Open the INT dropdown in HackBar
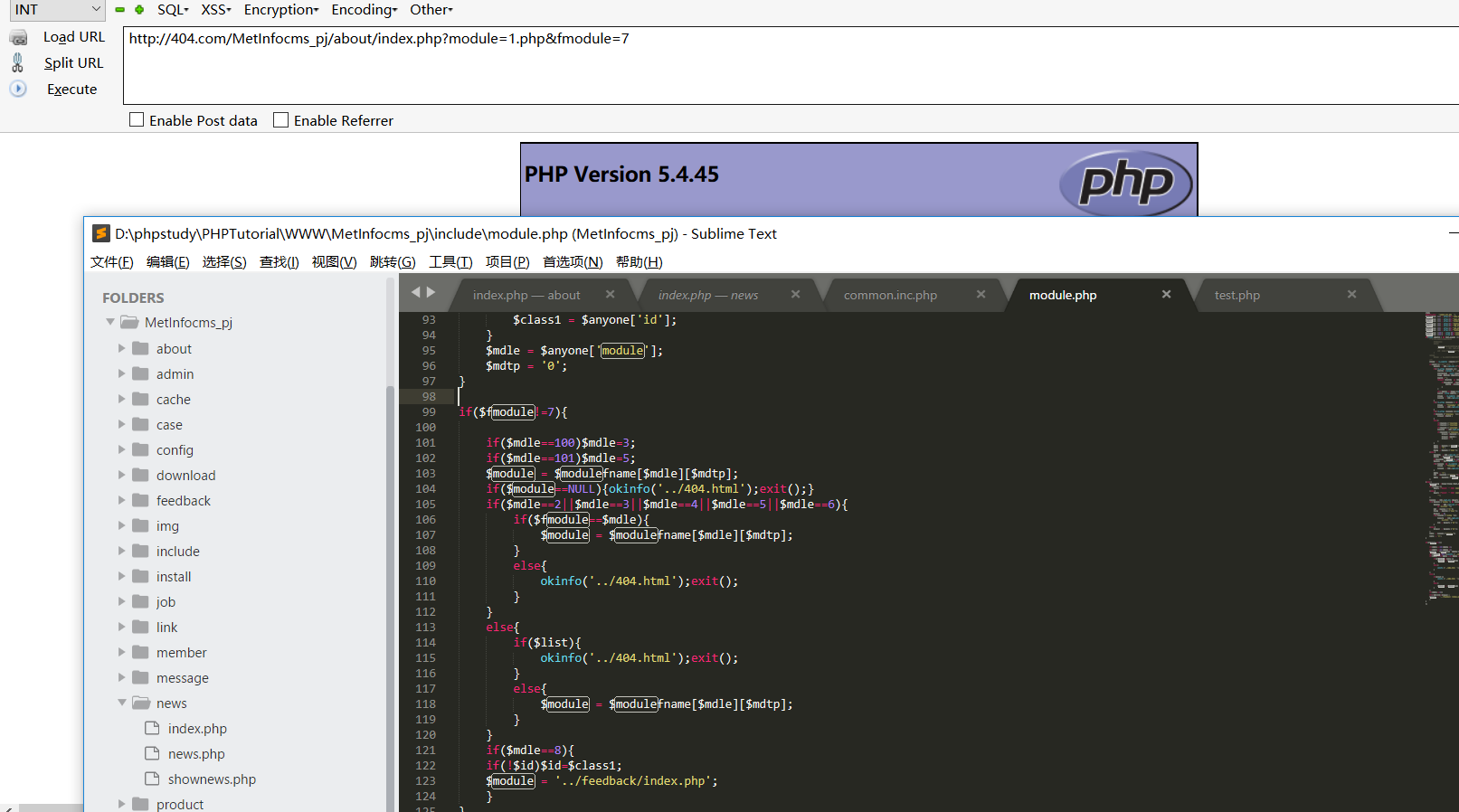Viewport: 1459px width, 812px height. (57, 10)
